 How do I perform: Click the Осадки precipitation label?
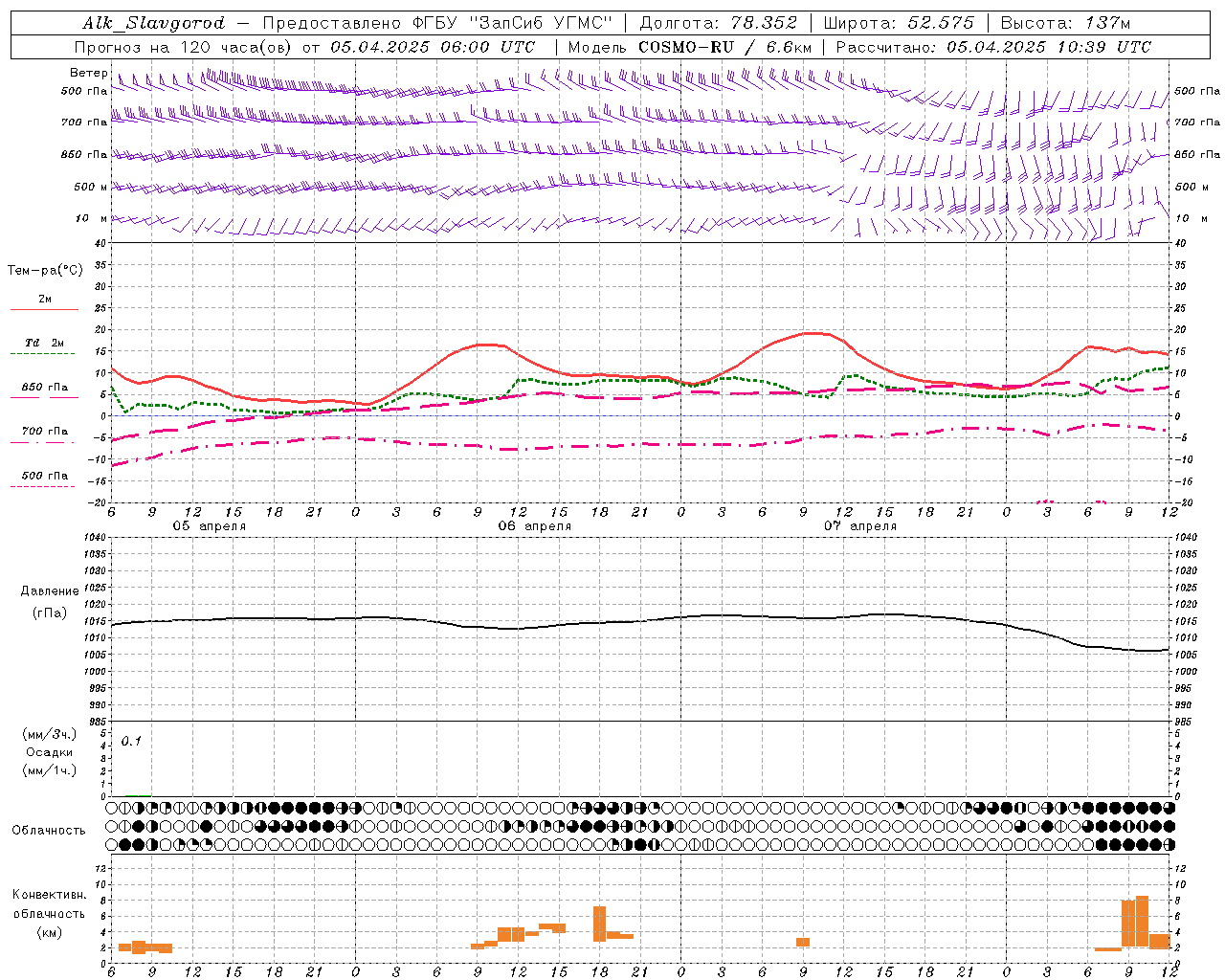point(50,752)
